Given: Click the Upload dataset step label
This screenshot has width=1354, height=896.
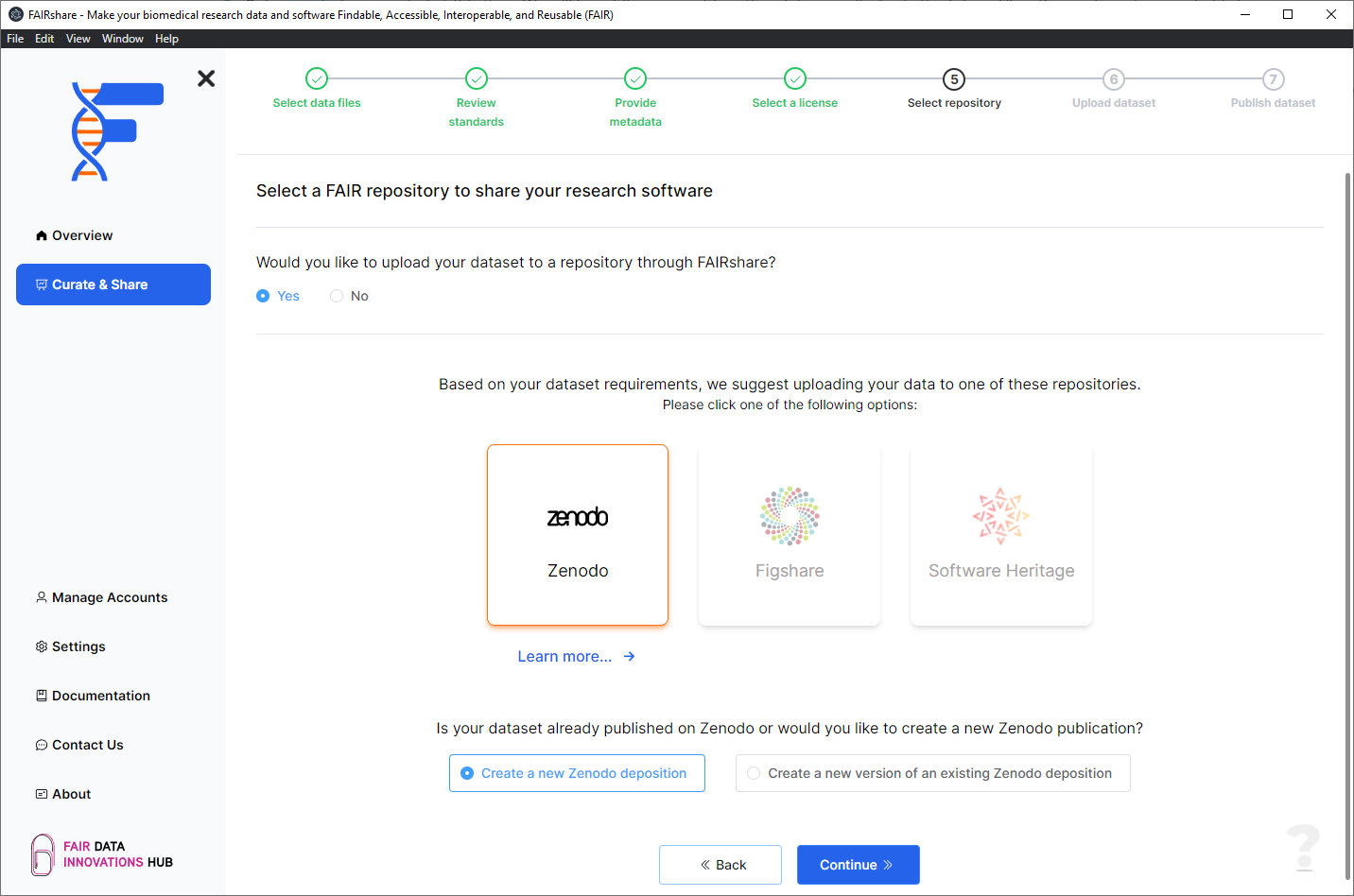Looking at the screenshot, I should [1114, 103].
